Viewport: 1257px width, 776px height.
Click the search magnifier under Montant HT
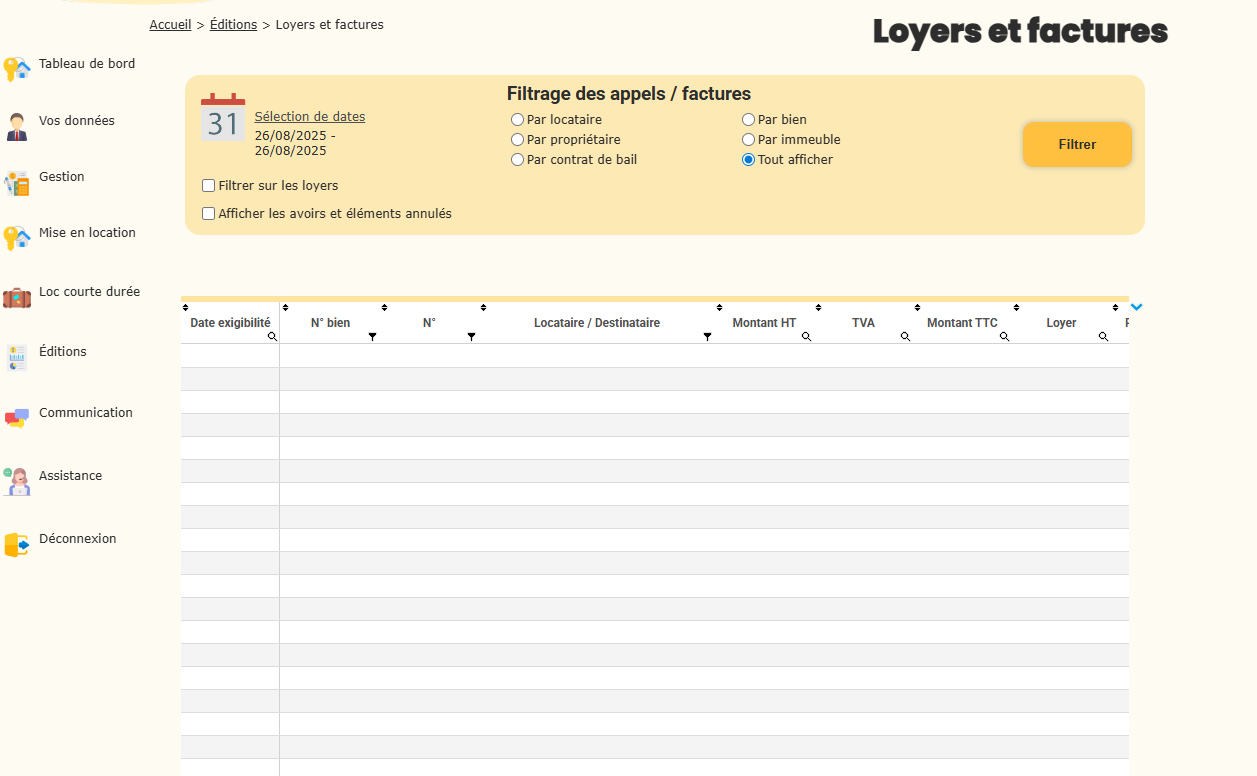[806, 337]
